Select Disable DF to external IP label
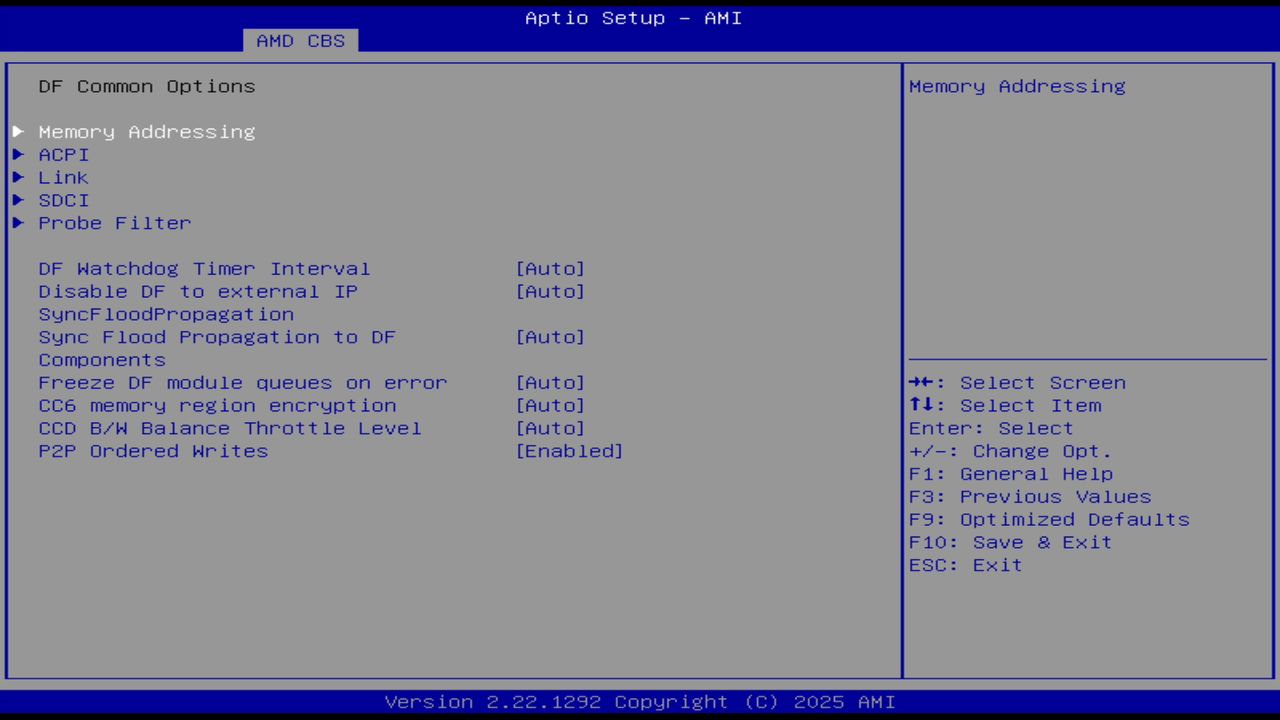Viewport: 1280px width, 720px height. coord(198,303)
